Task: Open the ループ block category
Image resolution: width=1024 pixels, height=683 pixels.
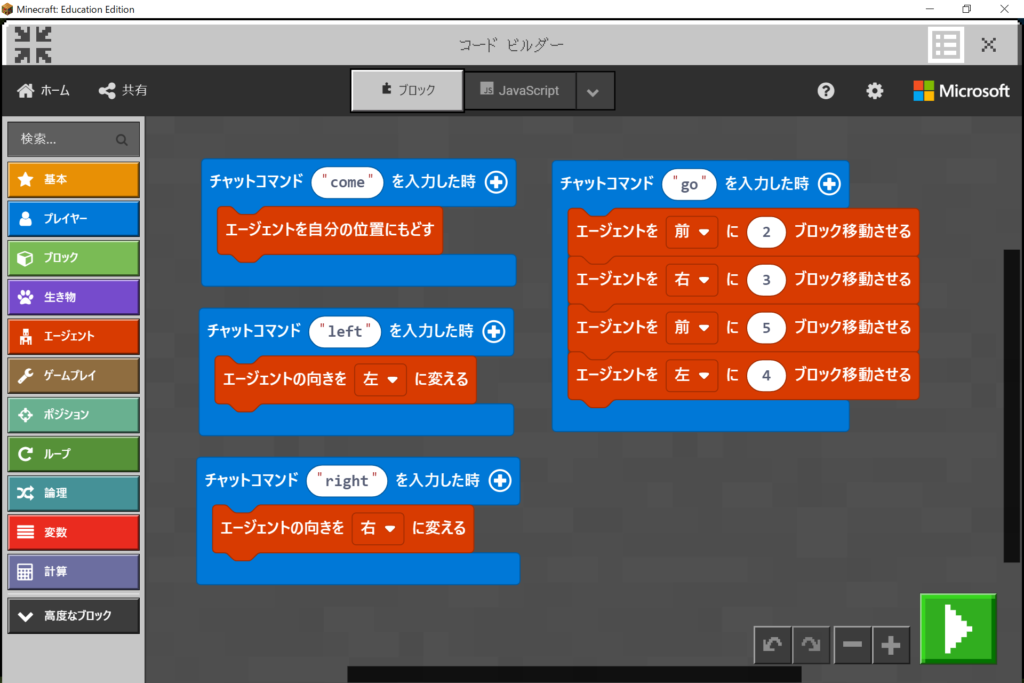Action: (x=74, y=454)
